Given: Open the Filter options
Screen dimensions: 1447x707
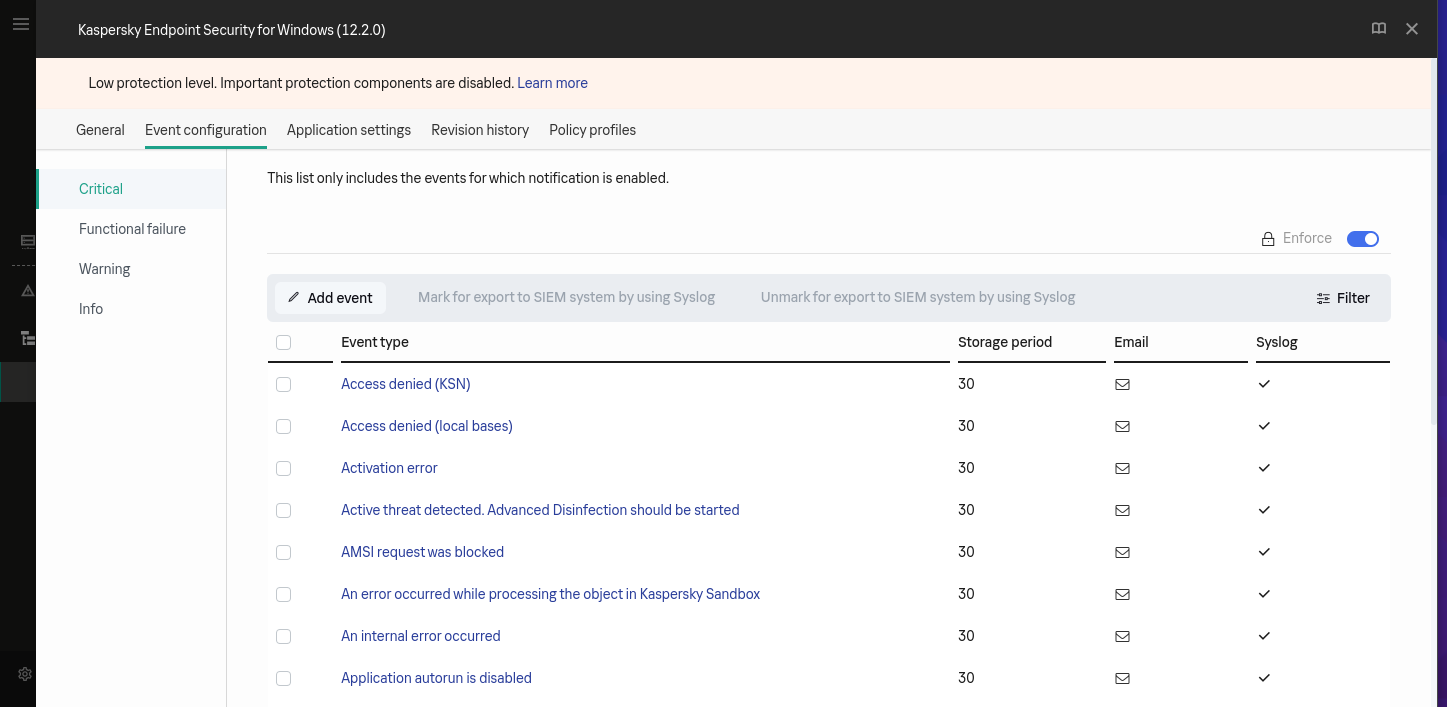Looking at the screenshot, I should tap(1343, 298).
